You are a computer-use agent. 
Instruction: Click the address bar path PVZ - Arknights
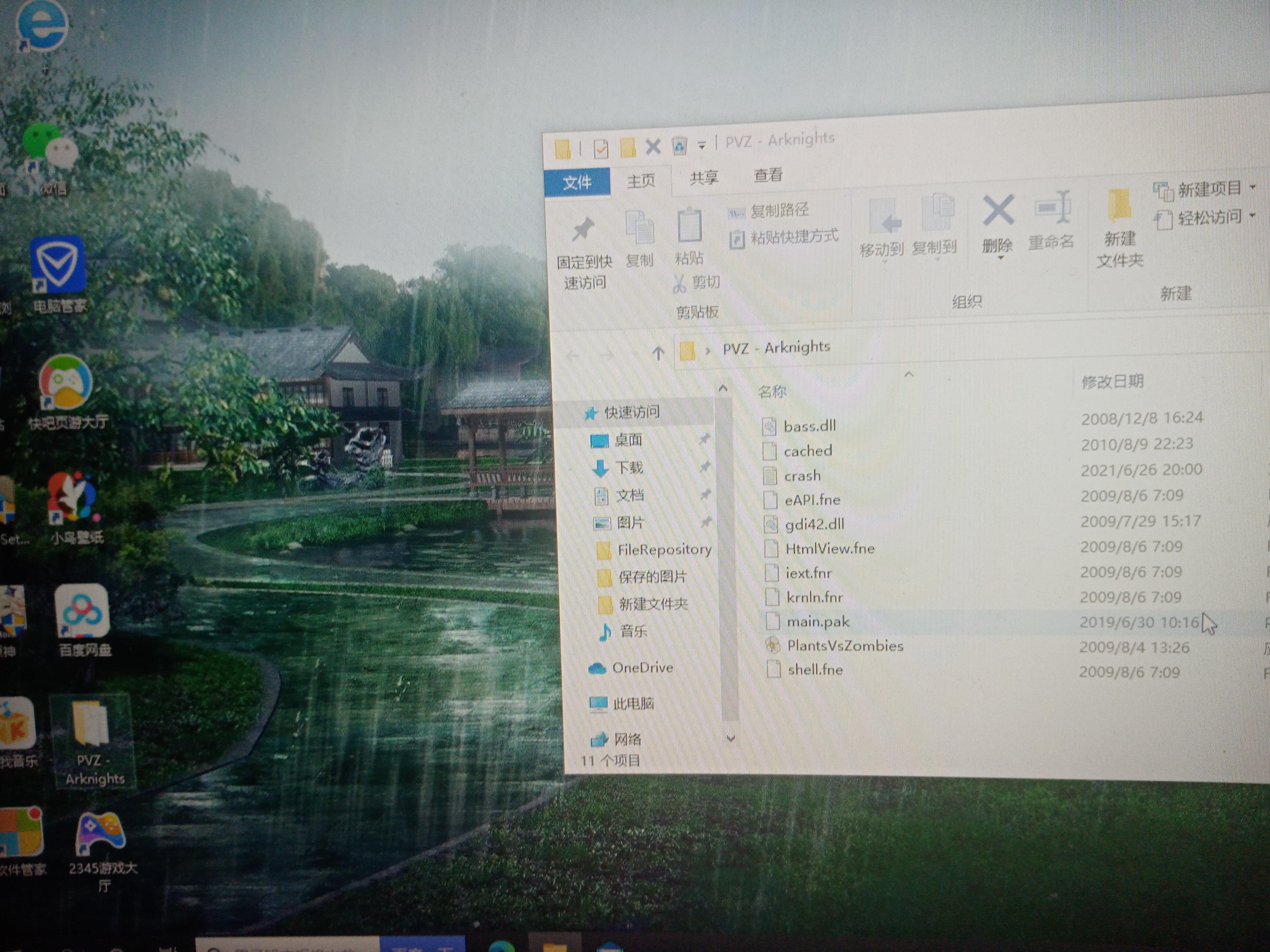(x=776, y=348)
